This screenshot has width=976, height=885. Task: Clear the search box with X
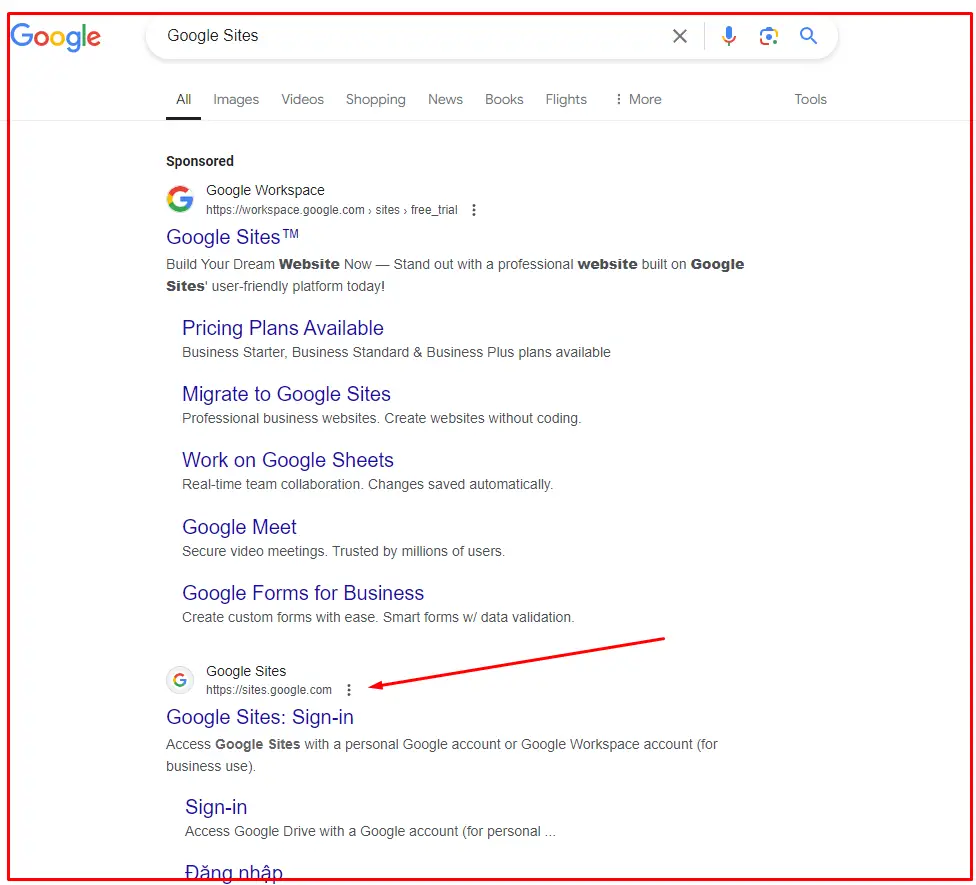680,36
